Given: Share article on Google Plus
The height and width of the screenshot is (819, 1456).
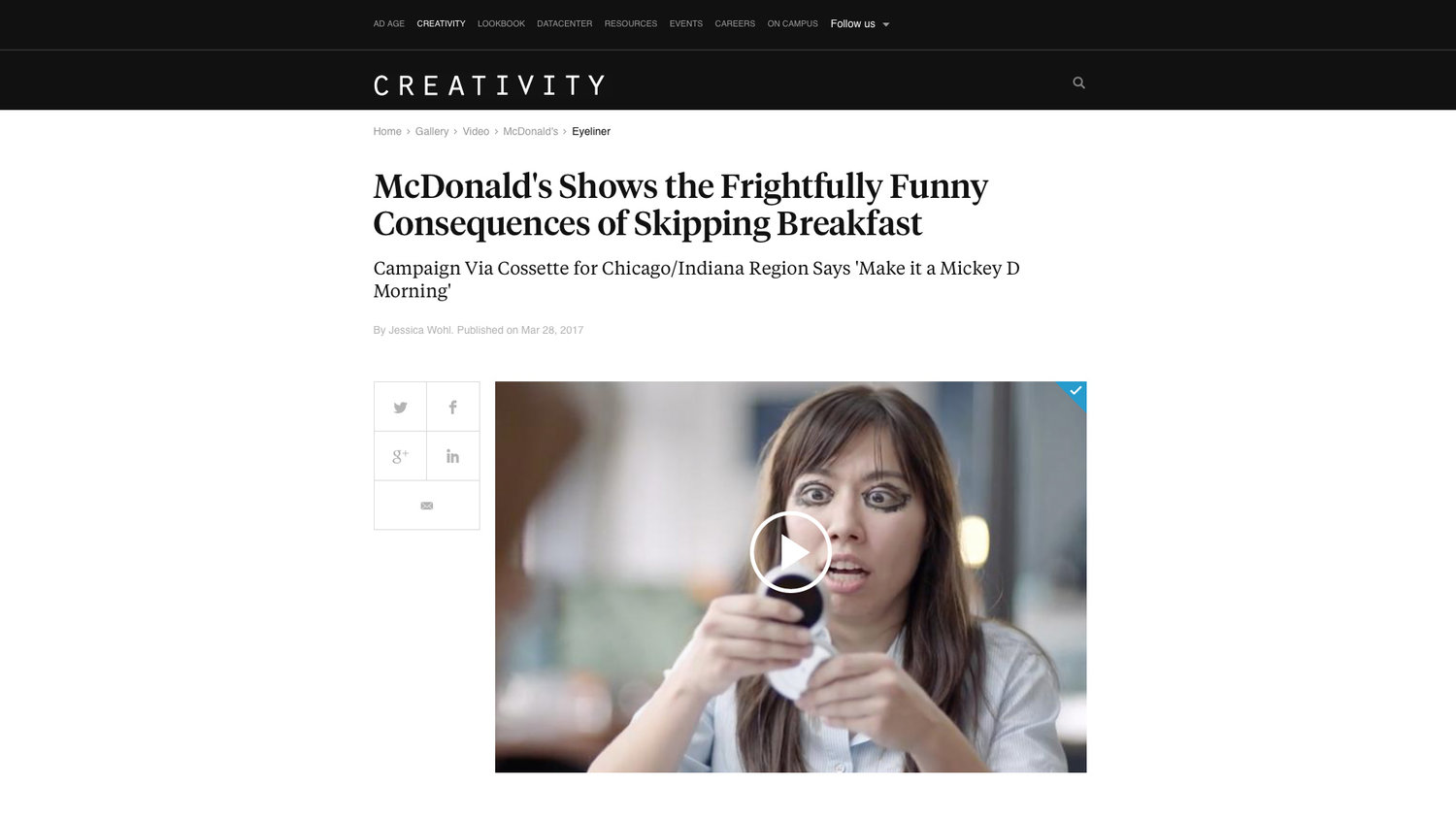Looking at the screenshot, I should coord(400,456).
